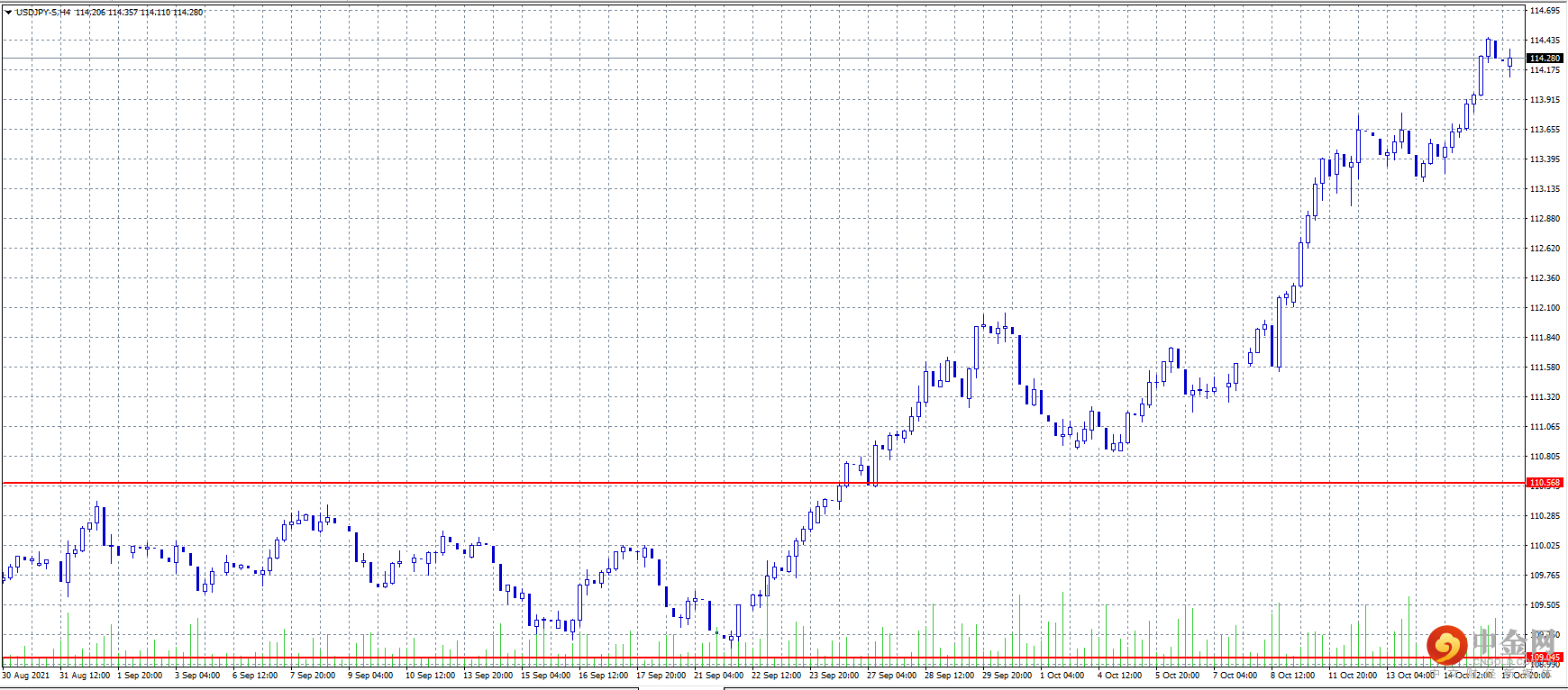
Task: Click the 27 Sep 04:00 time label
Action: [x=892, y=676]
